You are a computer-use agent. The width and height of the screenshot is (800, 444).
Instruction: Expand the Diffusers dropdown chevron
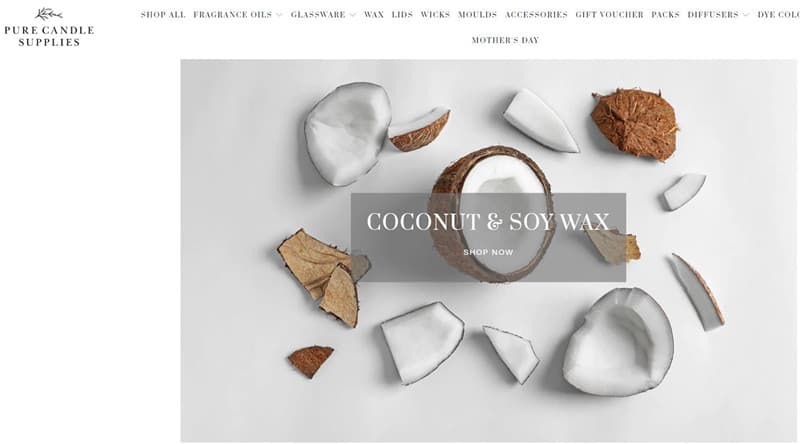click(x=746, y=15)
